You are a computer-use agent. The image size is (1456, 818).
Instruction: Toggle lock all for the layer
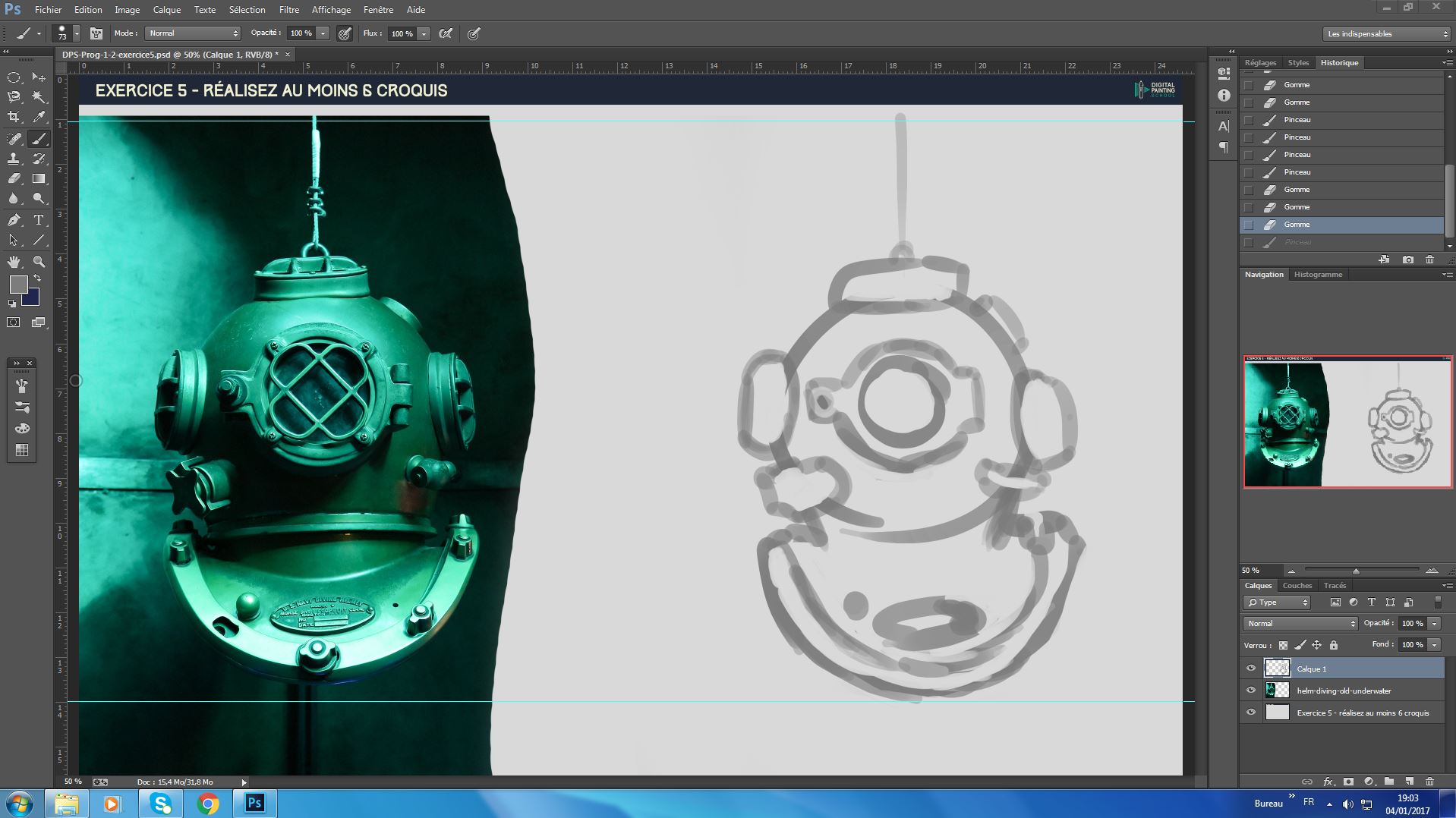point(1334,645)
